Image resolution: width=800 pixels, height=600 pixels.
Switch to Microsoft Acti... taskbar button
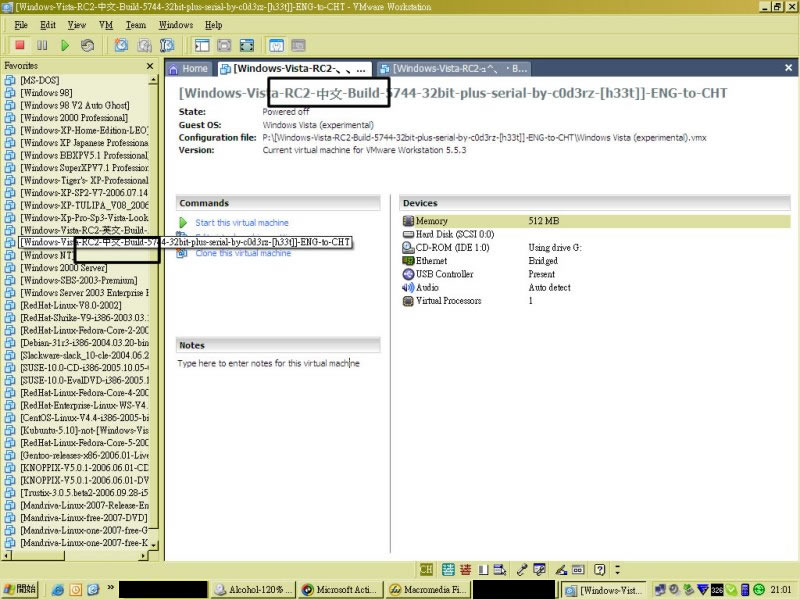(340, 589)
